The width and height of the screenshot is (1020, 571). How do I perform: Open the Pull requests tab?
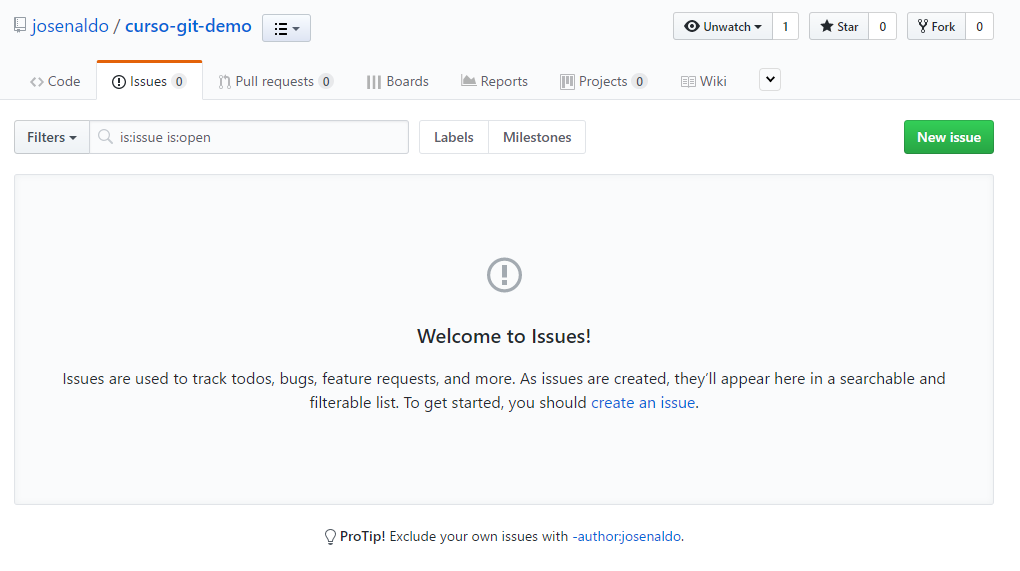(x=275, y=81)
